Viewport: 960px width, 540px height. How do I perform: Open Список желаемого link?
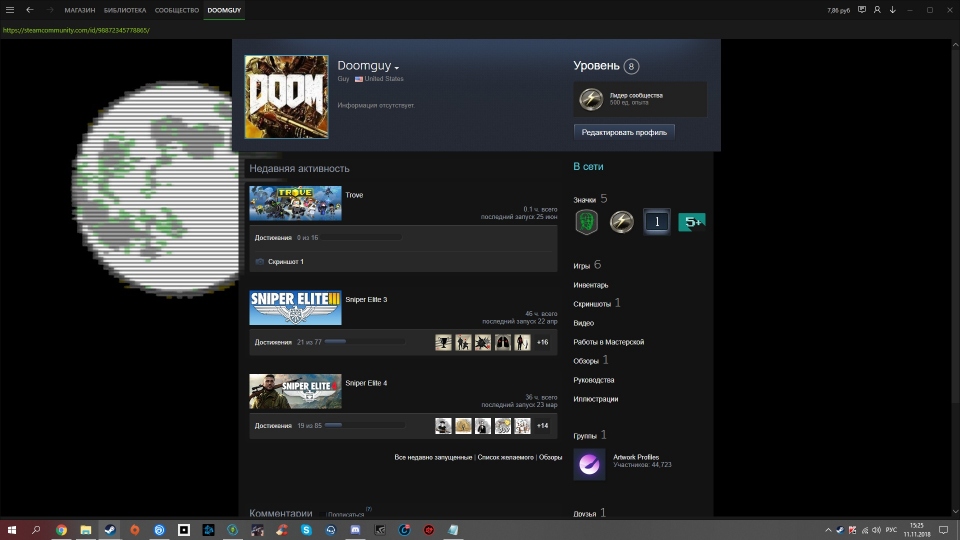[x=505, y=457]
